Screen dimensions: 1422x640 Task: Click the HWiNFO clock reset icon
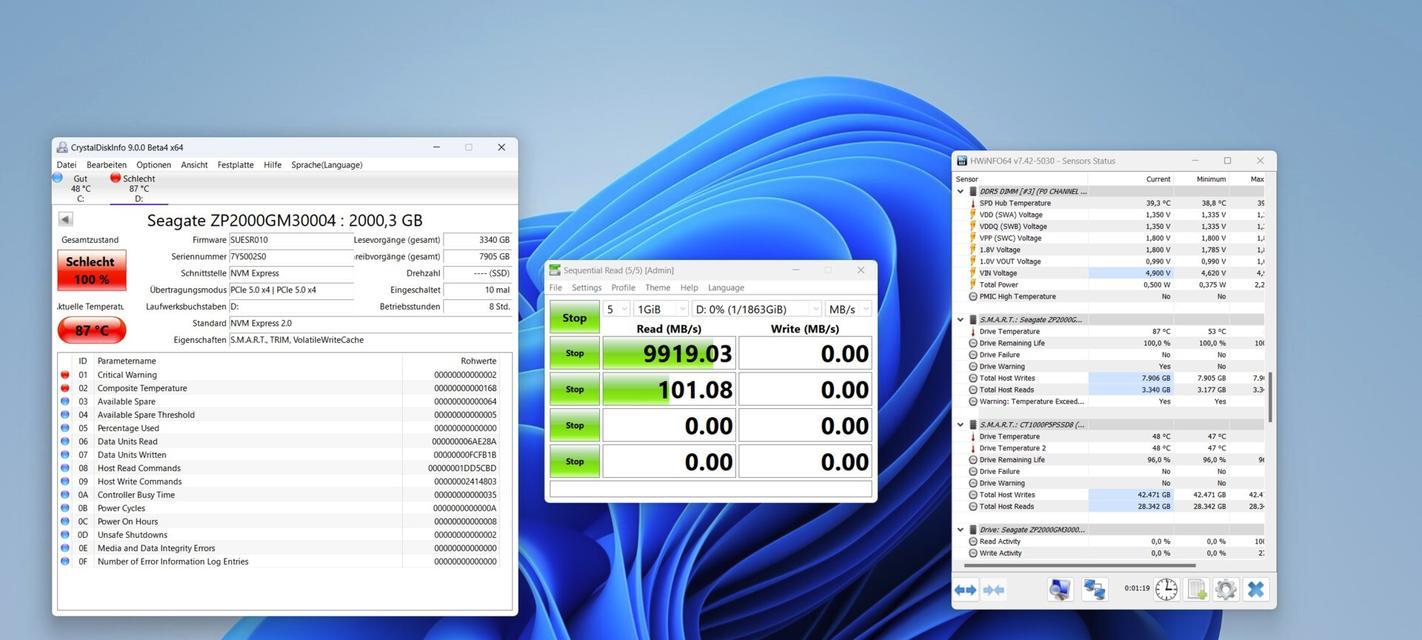(x=1166, y=589)
